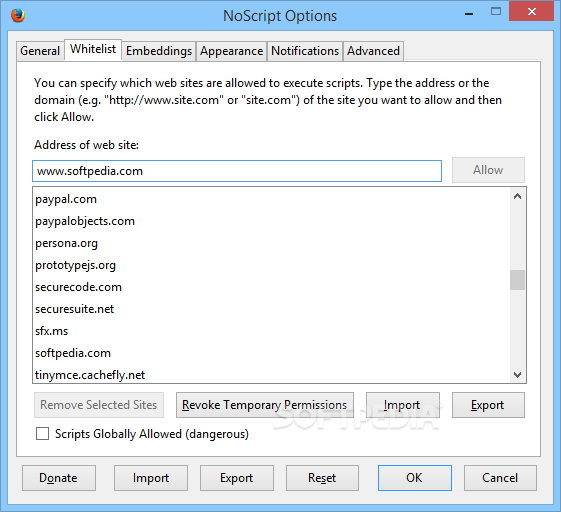Open the Embeddings tab
This screenshot has width=561, height=512.
pyautogui.click(x=159, y=51)
